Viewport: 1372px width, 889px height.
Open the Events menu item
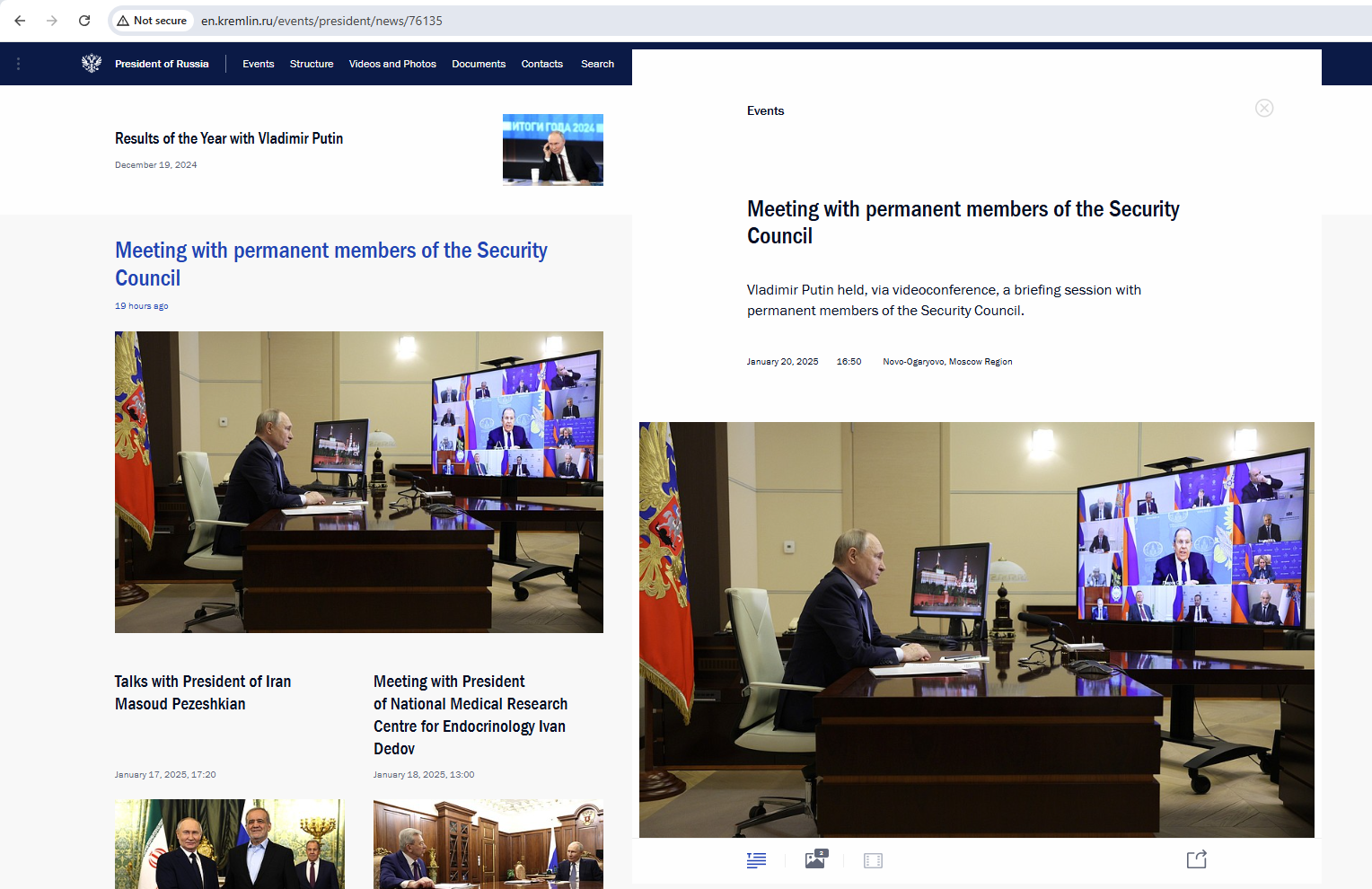pyautogui.click(x=258, y=64)
